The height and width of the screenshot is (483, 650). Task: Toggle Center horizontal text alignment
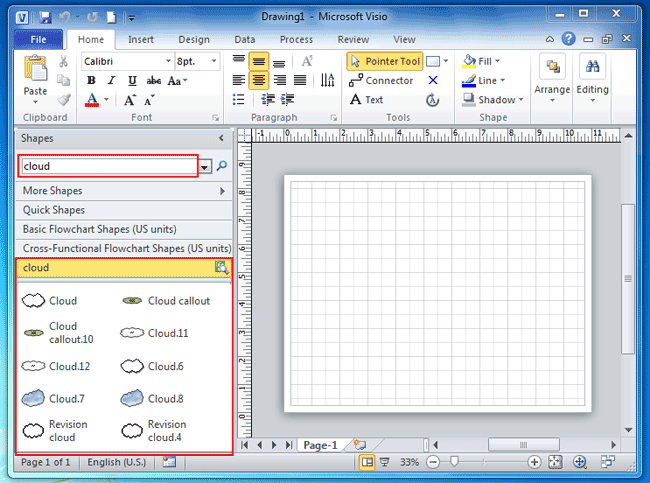point(259,80)
